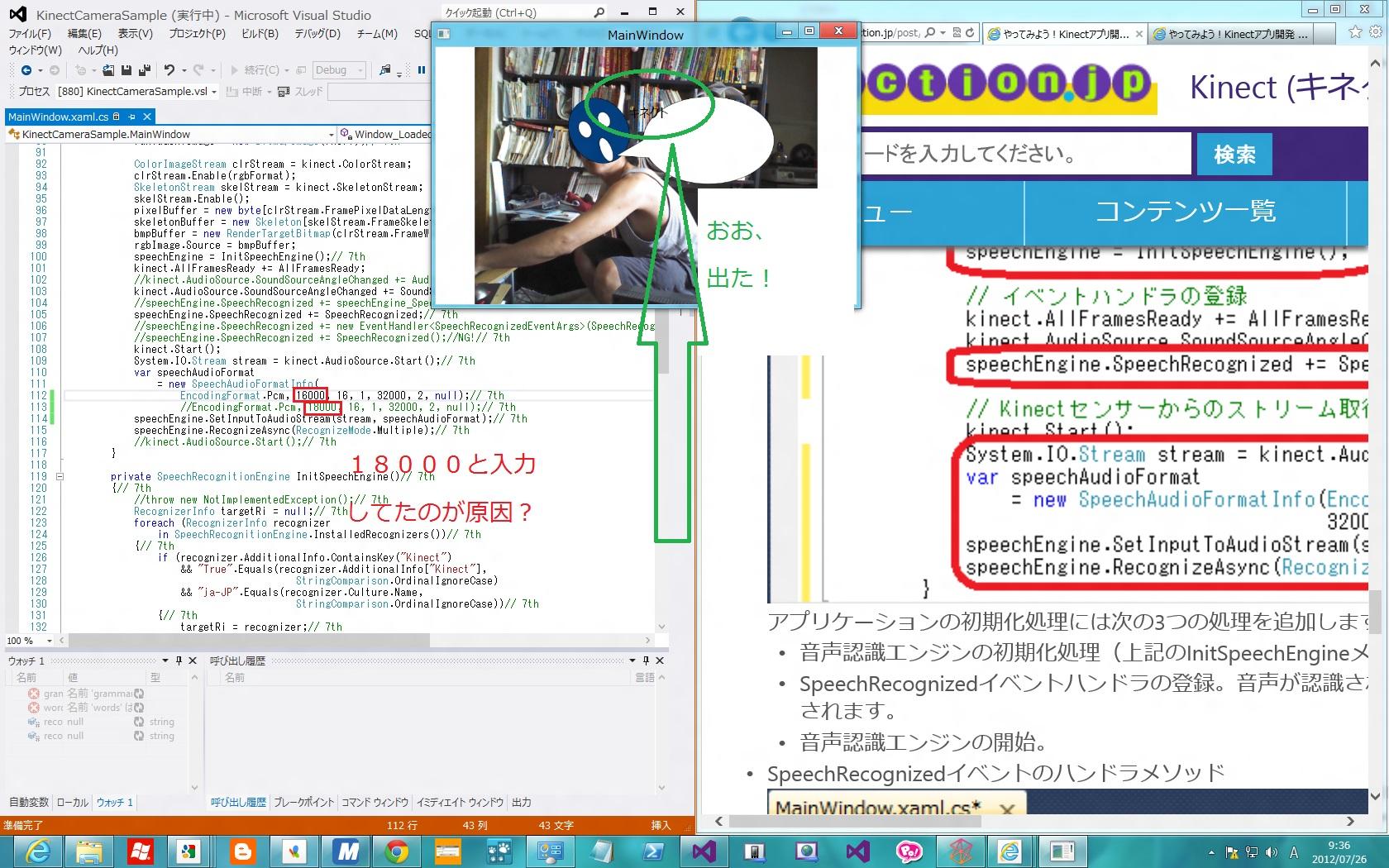The image size is (1389, 868).
Task: Refresh the 'words' watch row value
Action: (139, 708)
